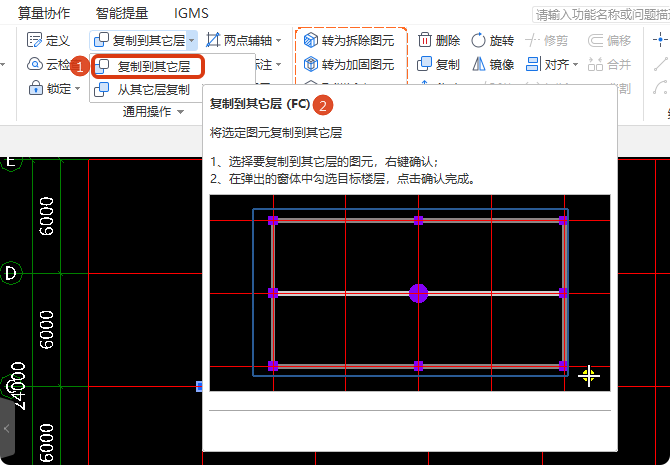Click the tooltip title 复制到其它层 (FC)
Screen dimensions: 670x465
(x=260, y=104)
